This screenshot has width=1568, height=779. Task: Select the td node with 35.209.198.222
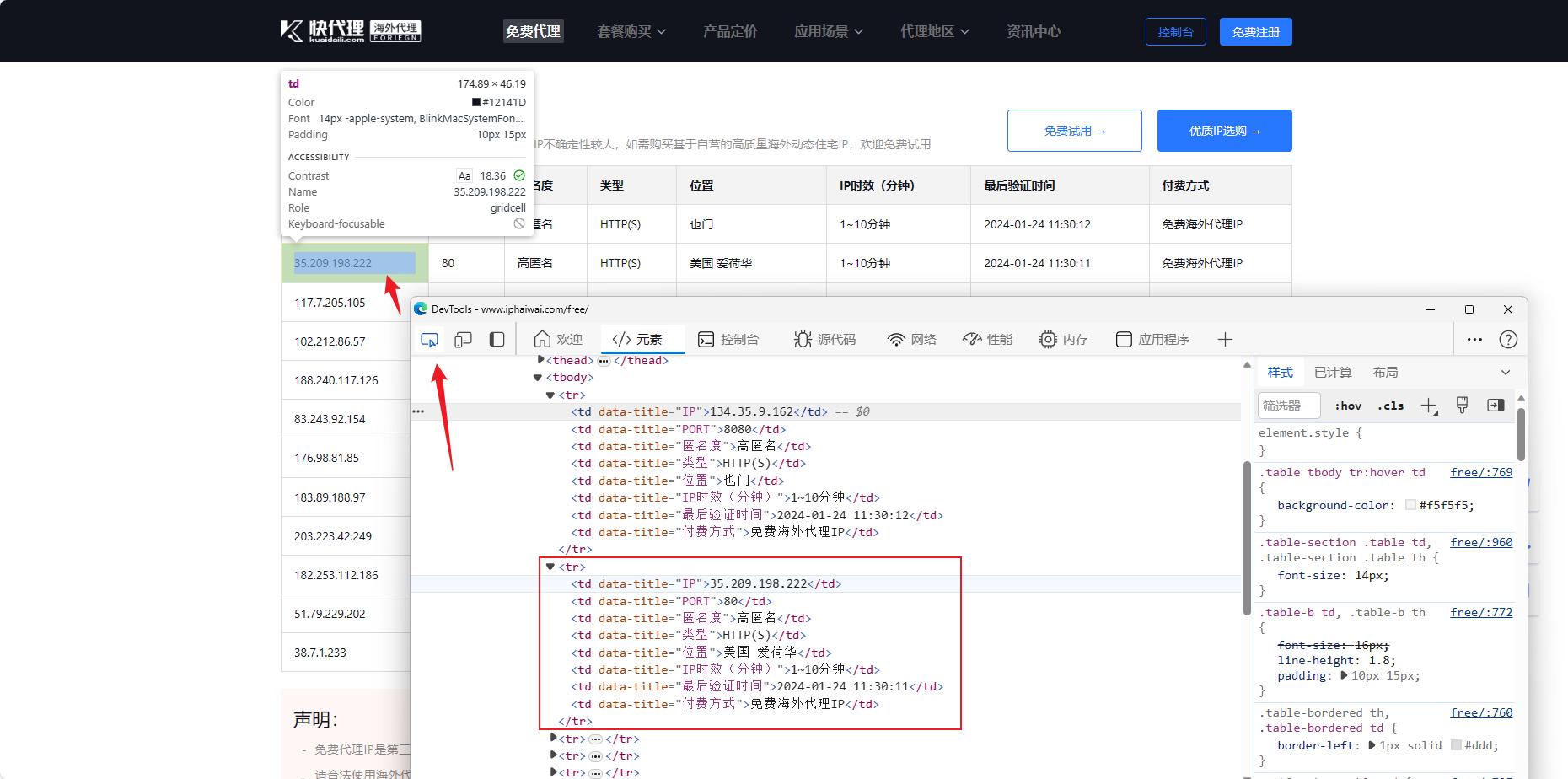click(706, 583)
